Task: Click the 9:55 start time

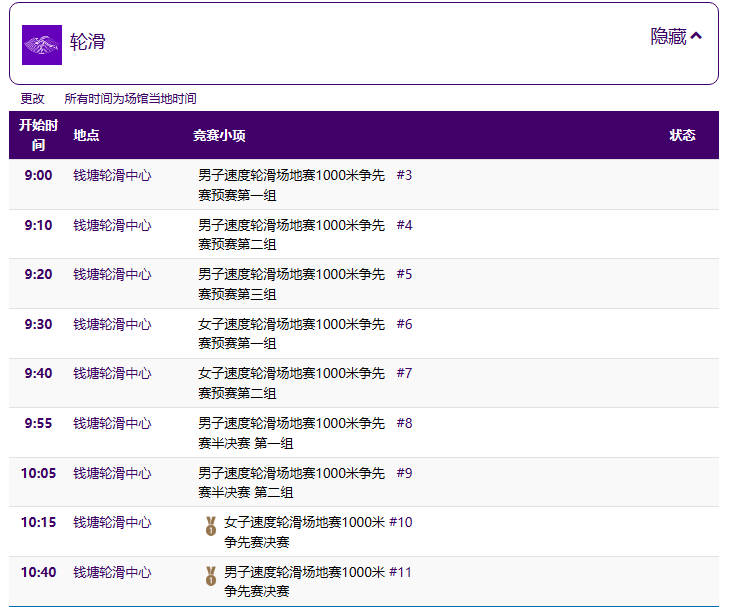Action: [38, 423]
